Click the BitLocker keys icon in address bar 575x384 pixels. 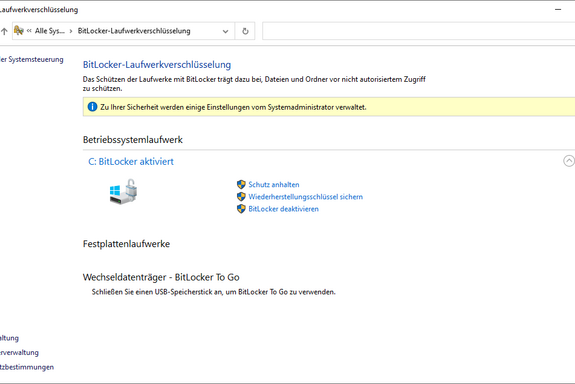[x=19, y=31]
